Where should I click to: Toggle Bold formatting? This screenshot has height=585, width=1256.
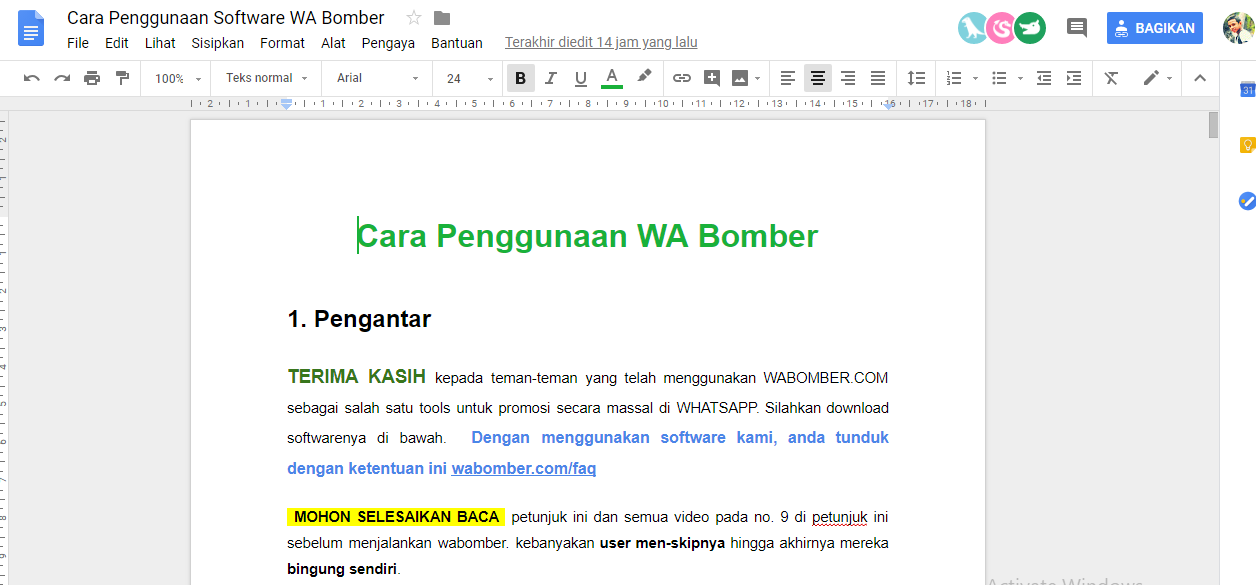point(520,78)
